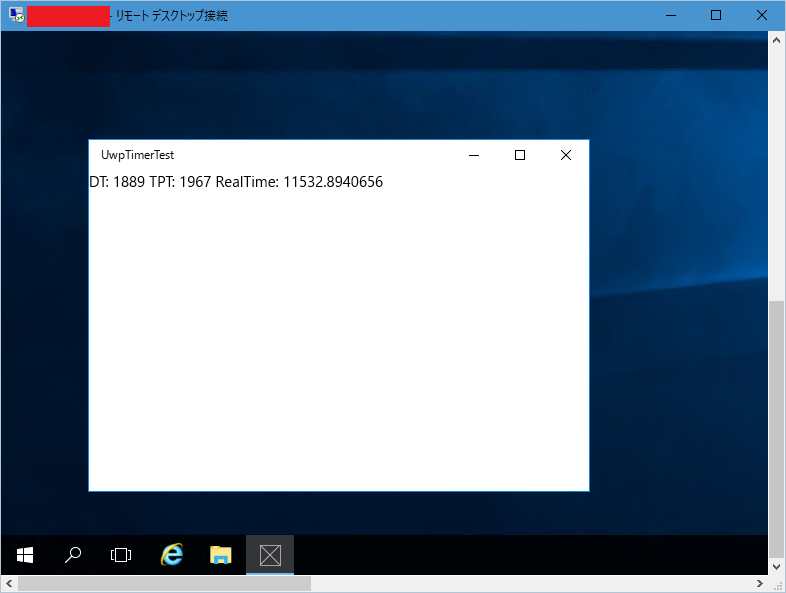Screen dimensions: 786x593
Task: Click the horizontal scrollbar left arrow
Action: tap(9, 583)
